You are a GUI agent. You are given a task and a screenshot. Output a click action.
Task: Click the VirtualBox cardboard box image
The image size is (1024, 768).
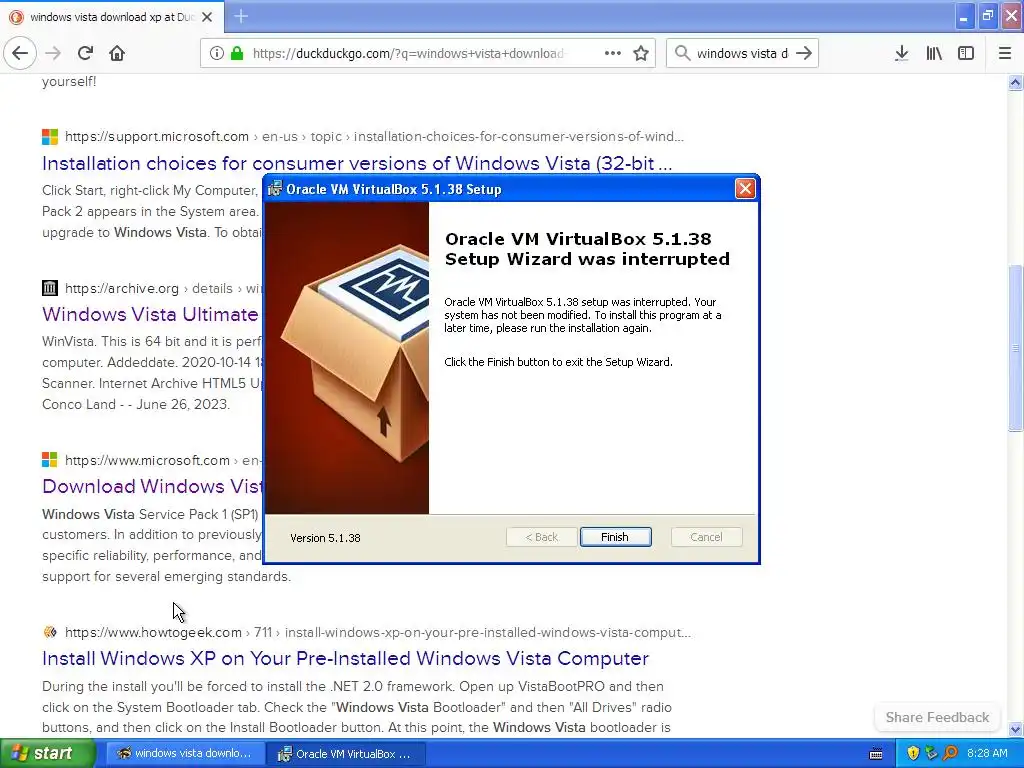(x=355, y=353)
